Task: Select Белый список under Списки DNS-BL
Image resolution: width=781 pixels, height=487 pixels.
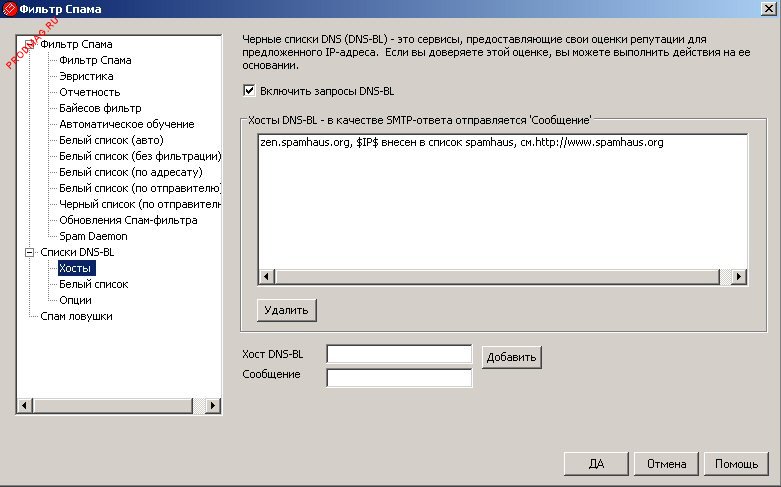Action: [93, 284]
